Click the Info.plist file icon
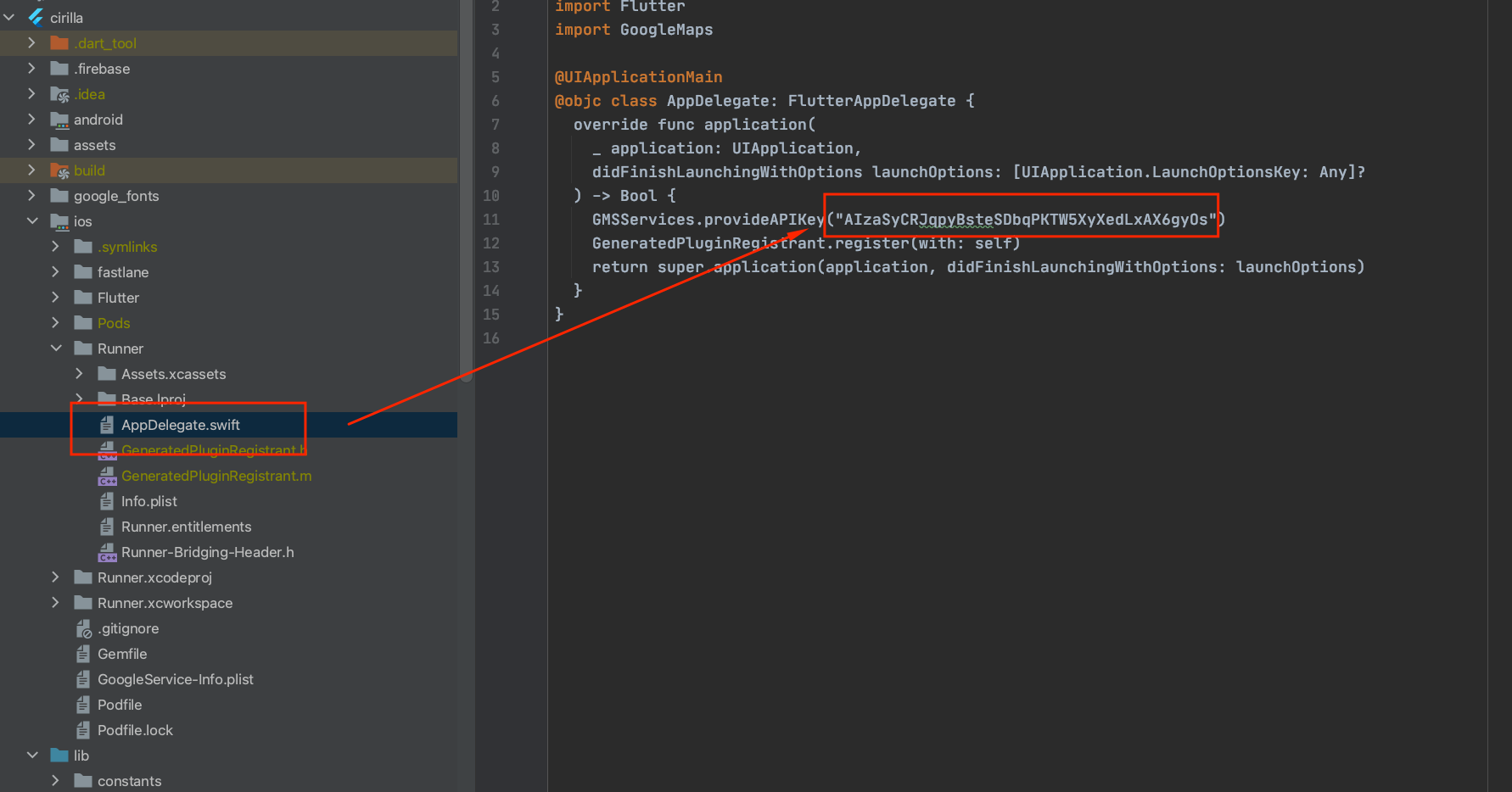Screen dimensions: 1512x792 (x=107, y=501)
